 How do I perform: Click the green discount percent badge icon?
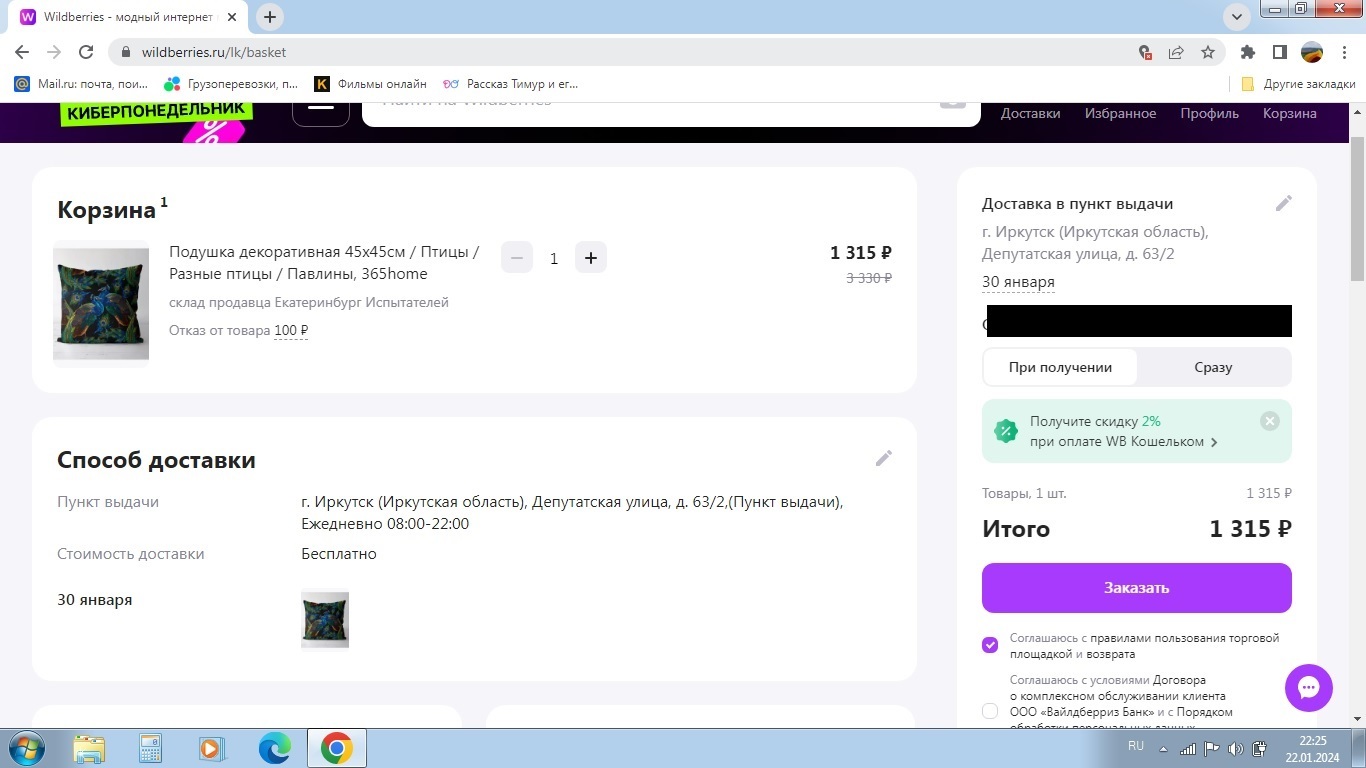tap(1005, 431)
